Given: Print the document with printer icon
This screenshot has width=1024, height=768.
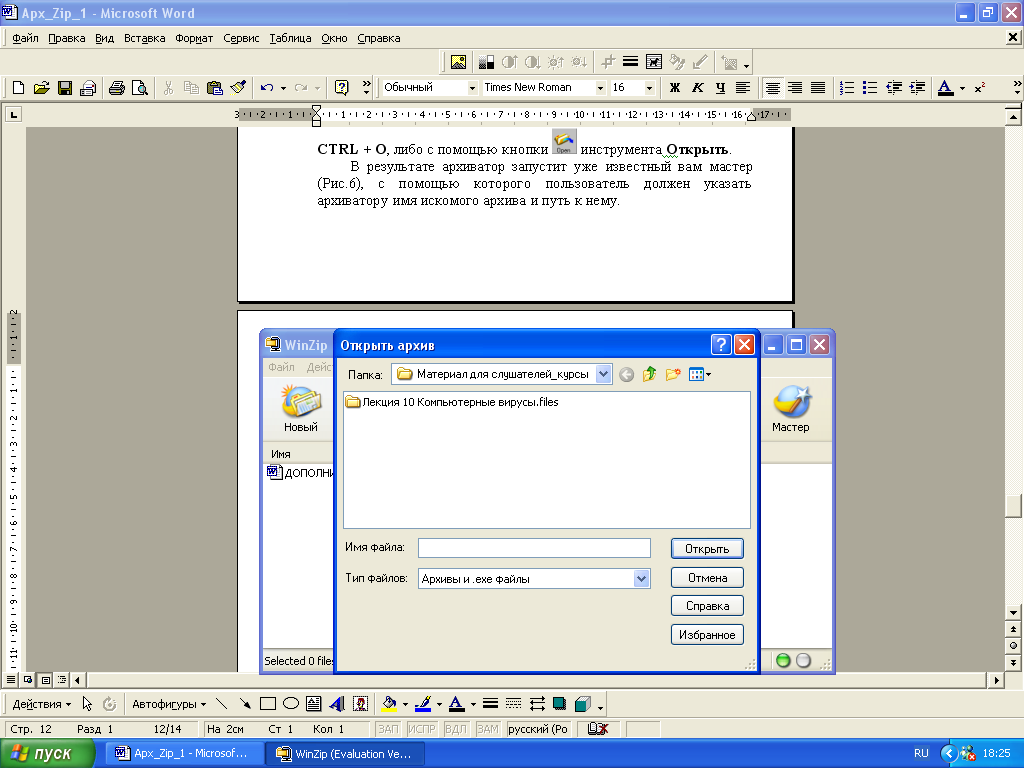Looking at the screenshot, I should coord(116,88).
